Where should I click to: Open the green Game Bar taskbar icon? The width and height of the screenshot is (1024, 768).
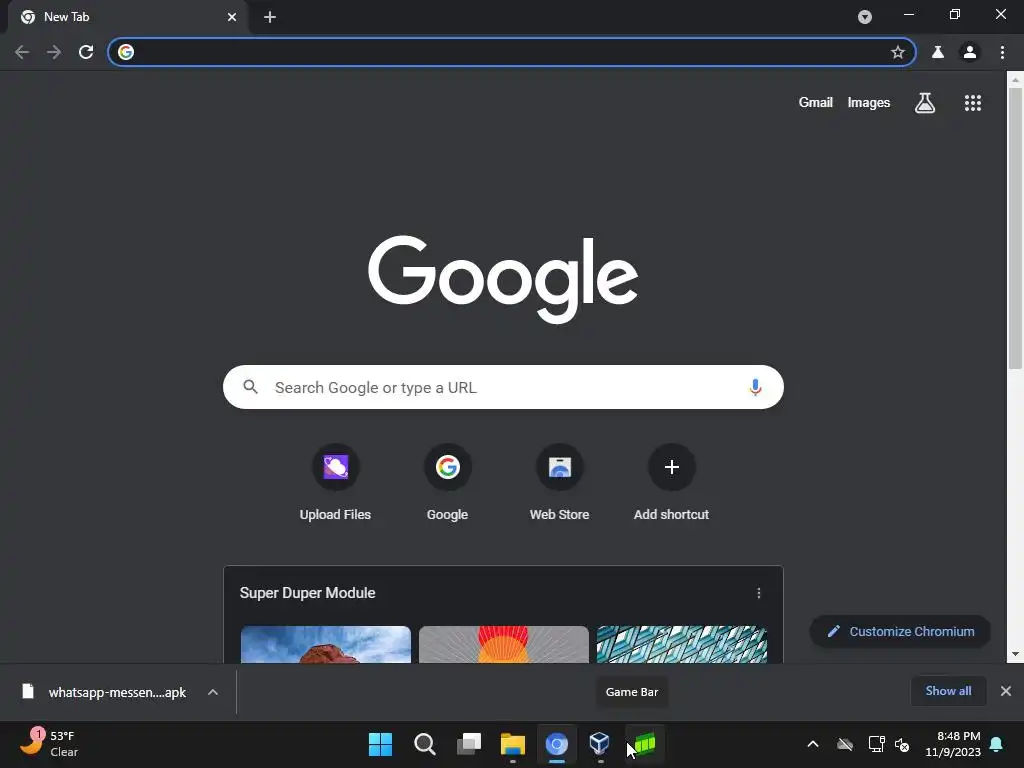(x=645, y=744)
